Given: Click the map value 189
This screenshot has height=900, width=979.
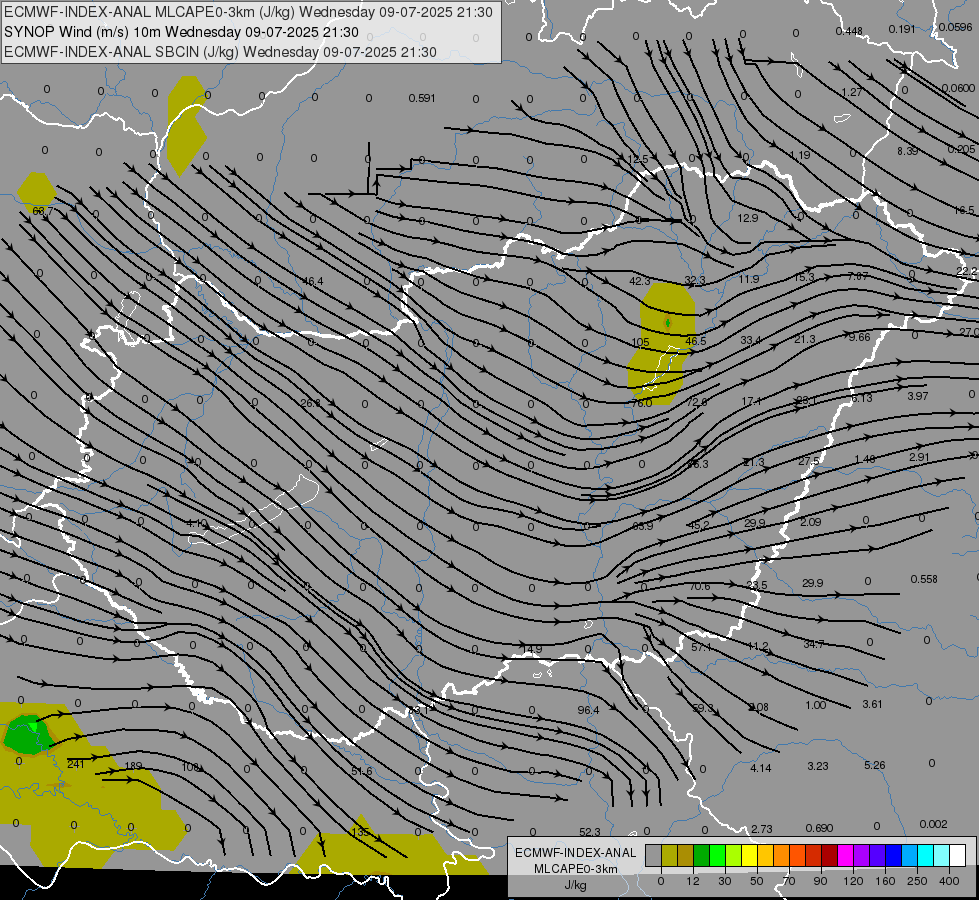Looking at the screenshot, I should [x=134, y=766].
